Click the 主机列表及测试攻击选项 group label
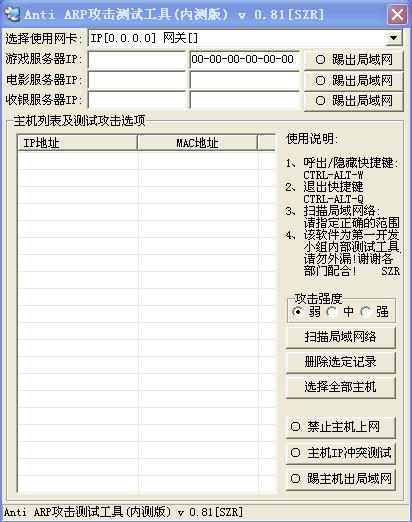This screenshot has height=522, width=412. tap(79, 121)
